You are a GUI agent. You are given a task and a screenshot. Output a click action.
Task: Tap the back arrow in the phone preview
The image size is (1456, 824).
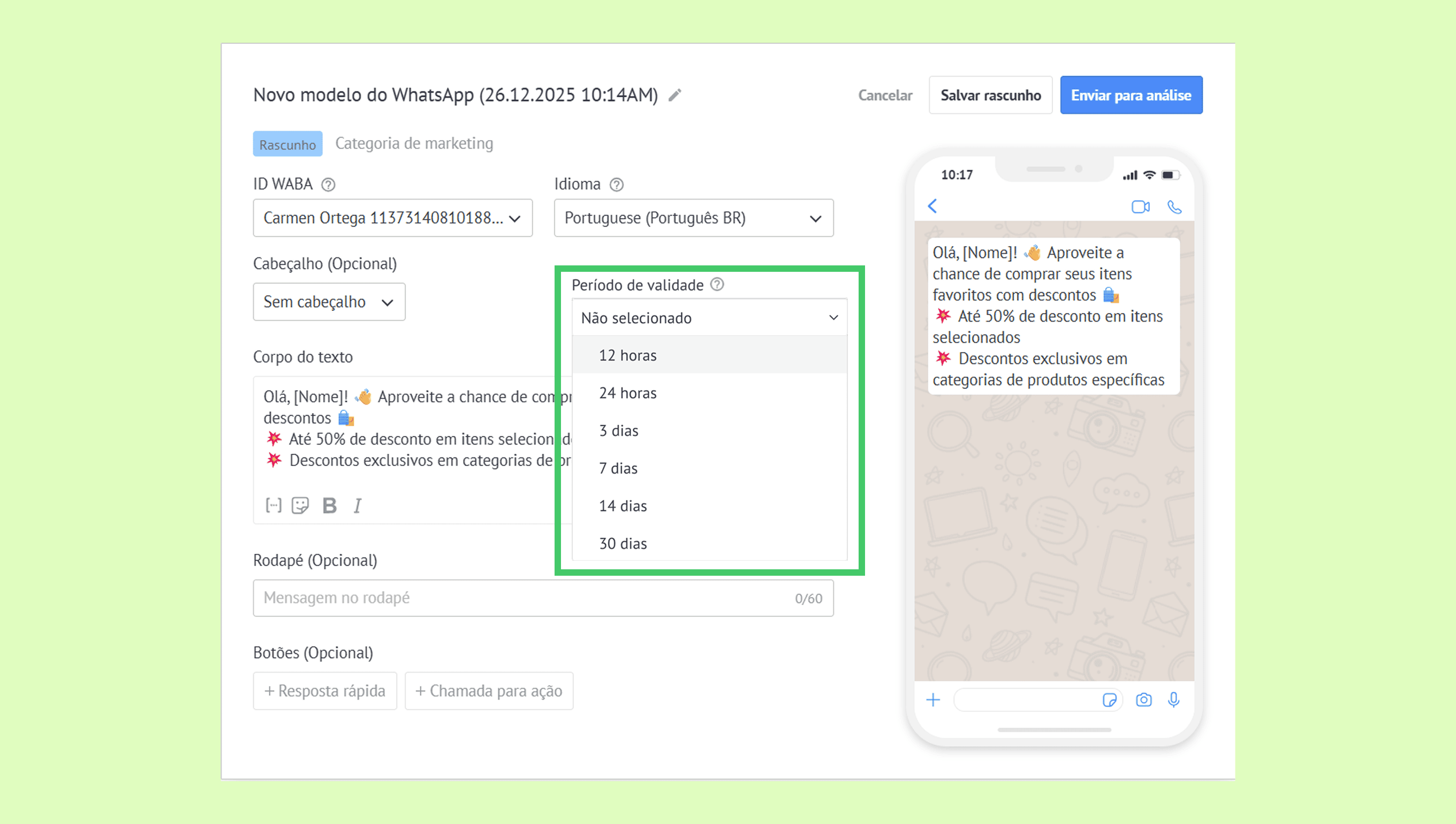(x=932, y=206)
